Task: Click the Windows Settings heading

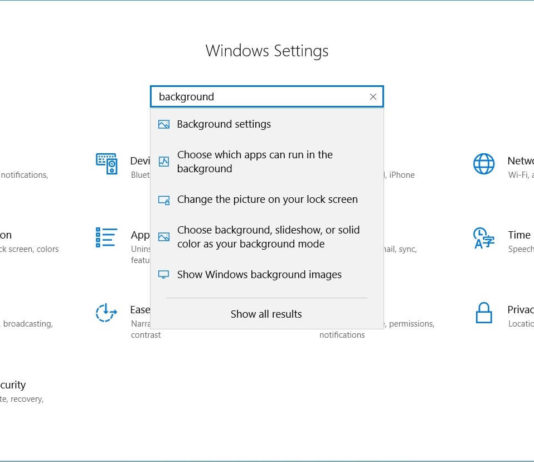Action: 267,51
